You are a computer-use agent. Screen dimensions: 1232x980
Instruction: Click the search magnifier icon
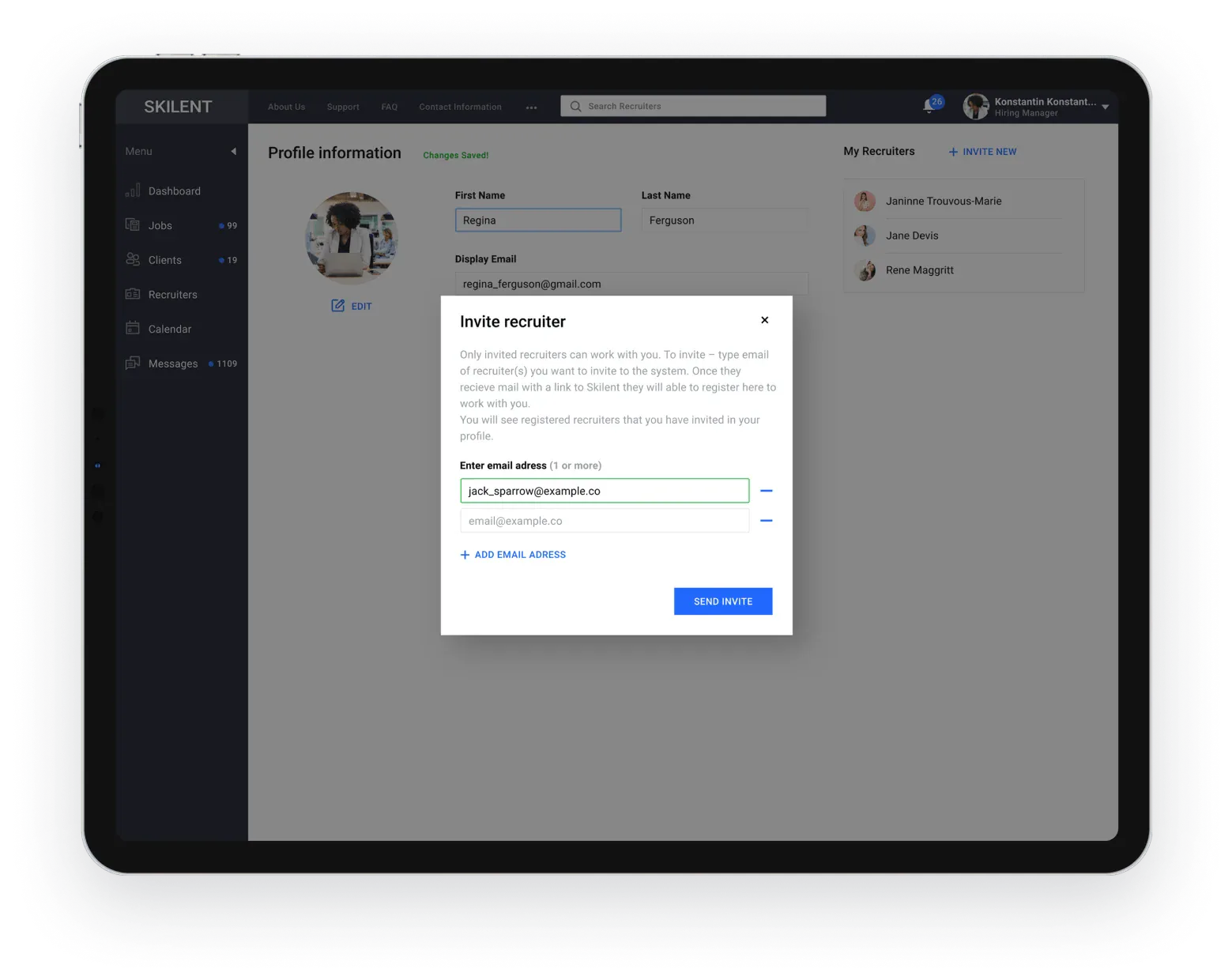click(x=575, y=106)
